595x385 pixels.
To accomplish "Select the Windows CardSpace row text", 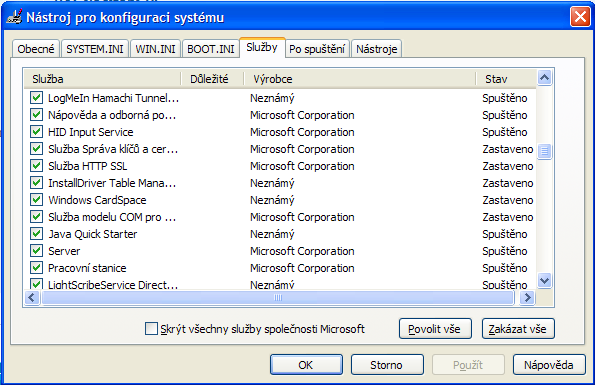I will coord(97,200).
